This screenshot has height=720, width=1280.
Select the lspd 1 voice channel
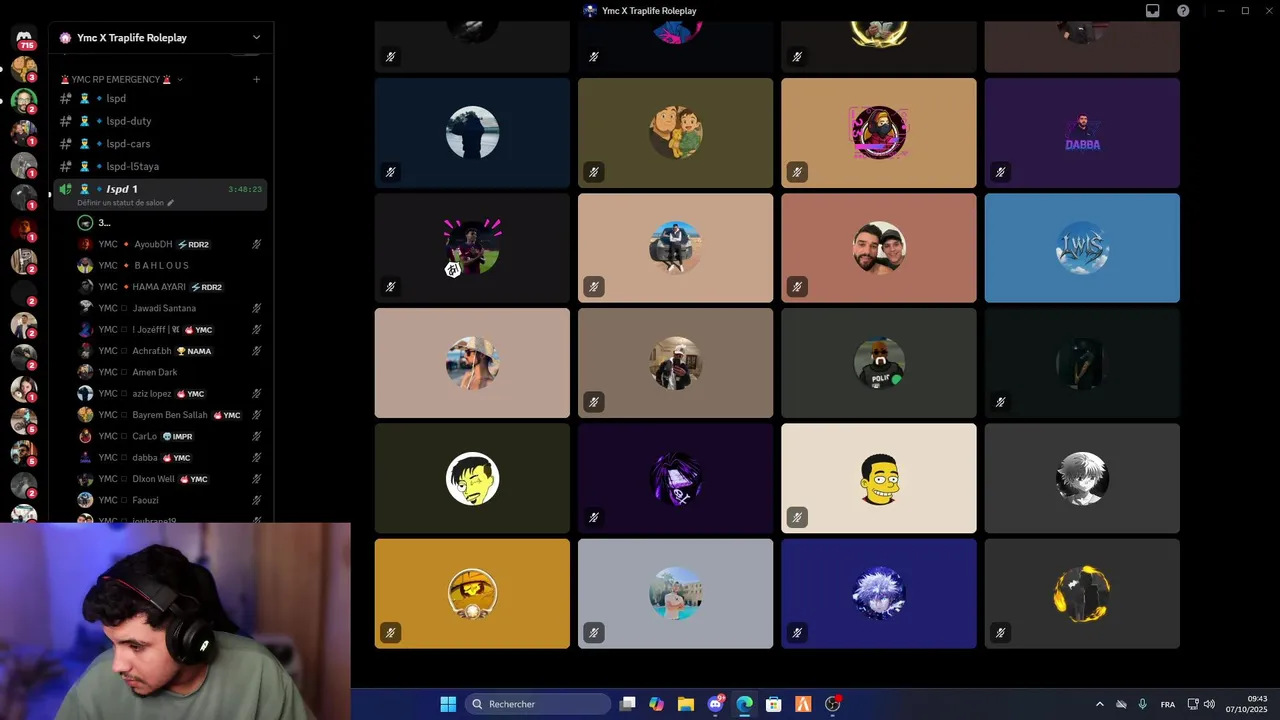click(x=160, y=194)
